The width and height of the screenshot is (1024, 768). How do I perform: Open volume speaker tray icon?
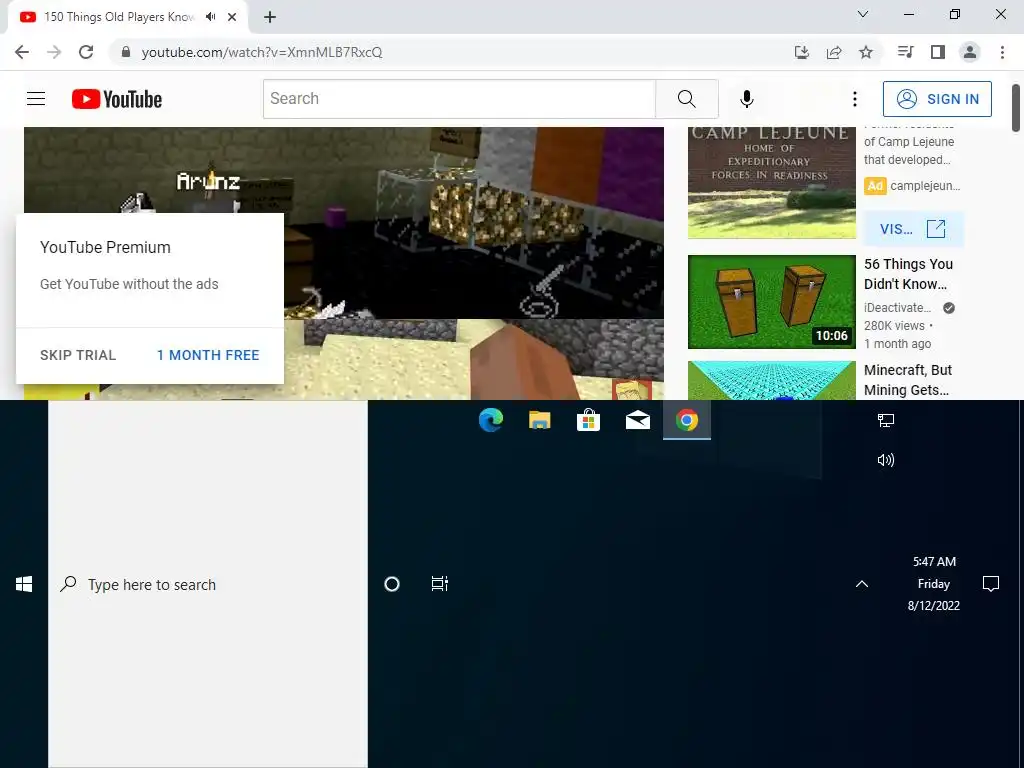[x=886, y=460]
